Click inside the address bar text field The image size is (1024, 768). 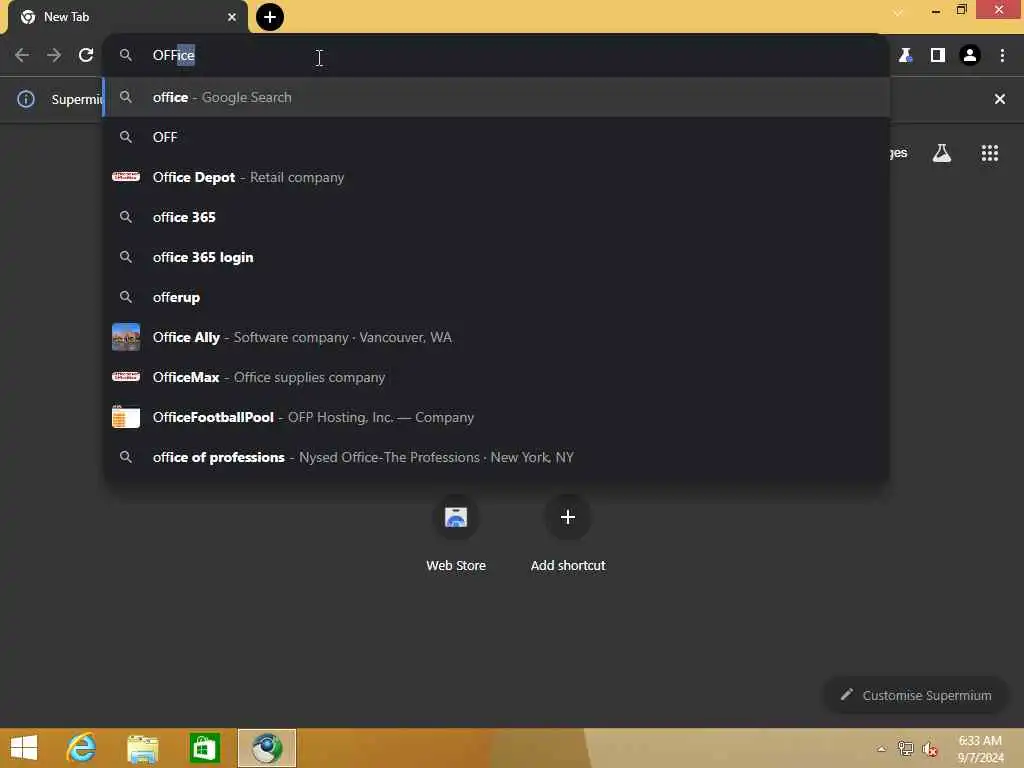pyautogui.click(x=496, y=56)
